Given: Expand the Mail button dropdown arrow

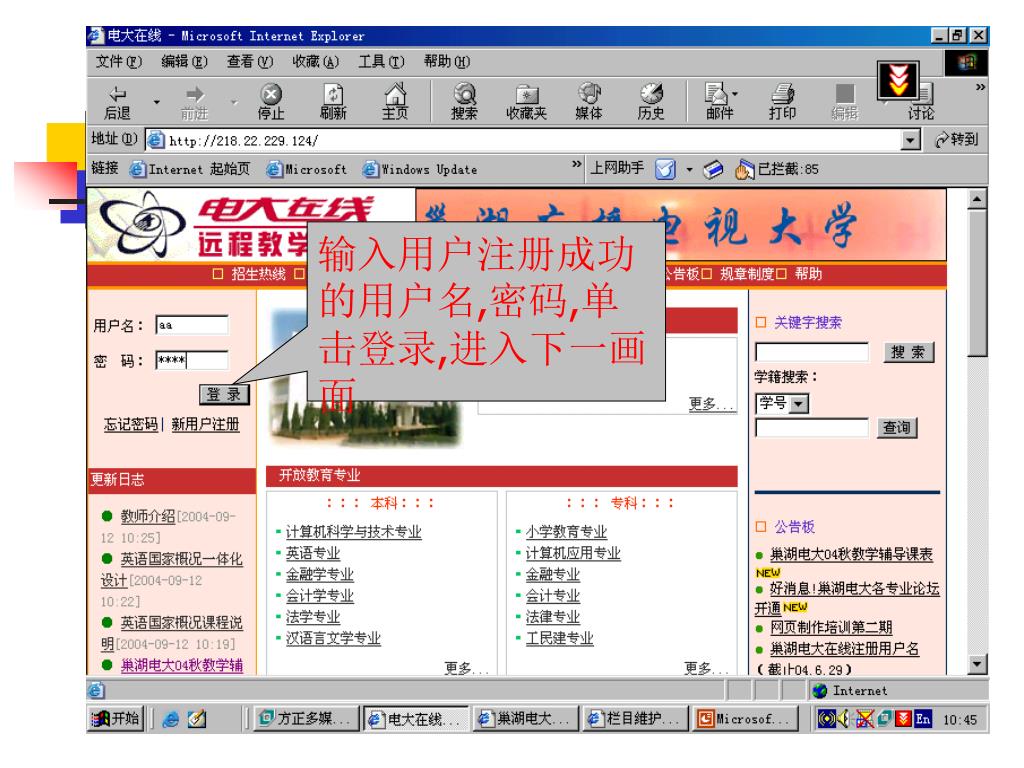Looking at the screenshot, I should pyautogui.click(x=735, y=94).
